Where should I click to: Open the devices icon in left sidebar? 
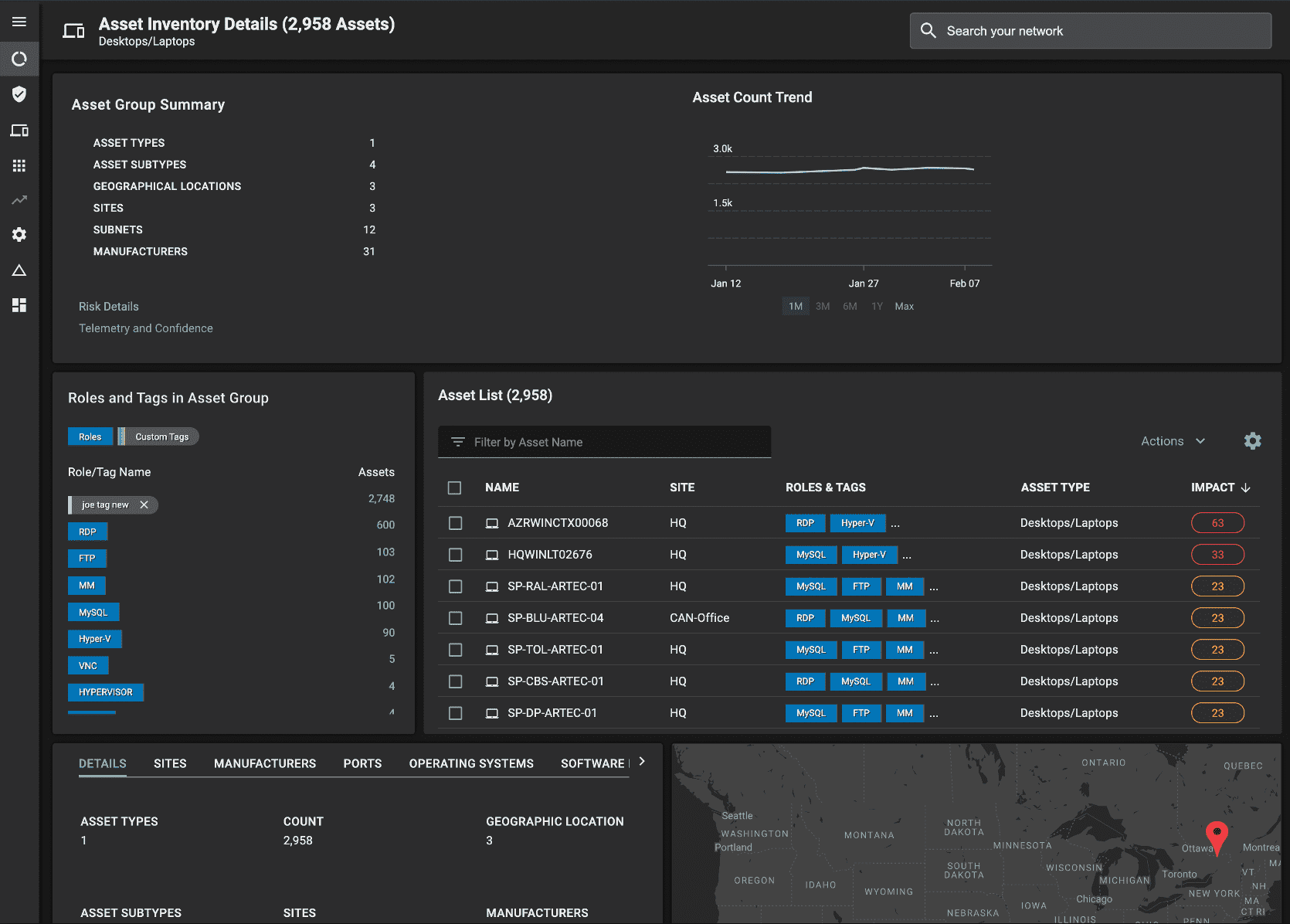[19, 131]
